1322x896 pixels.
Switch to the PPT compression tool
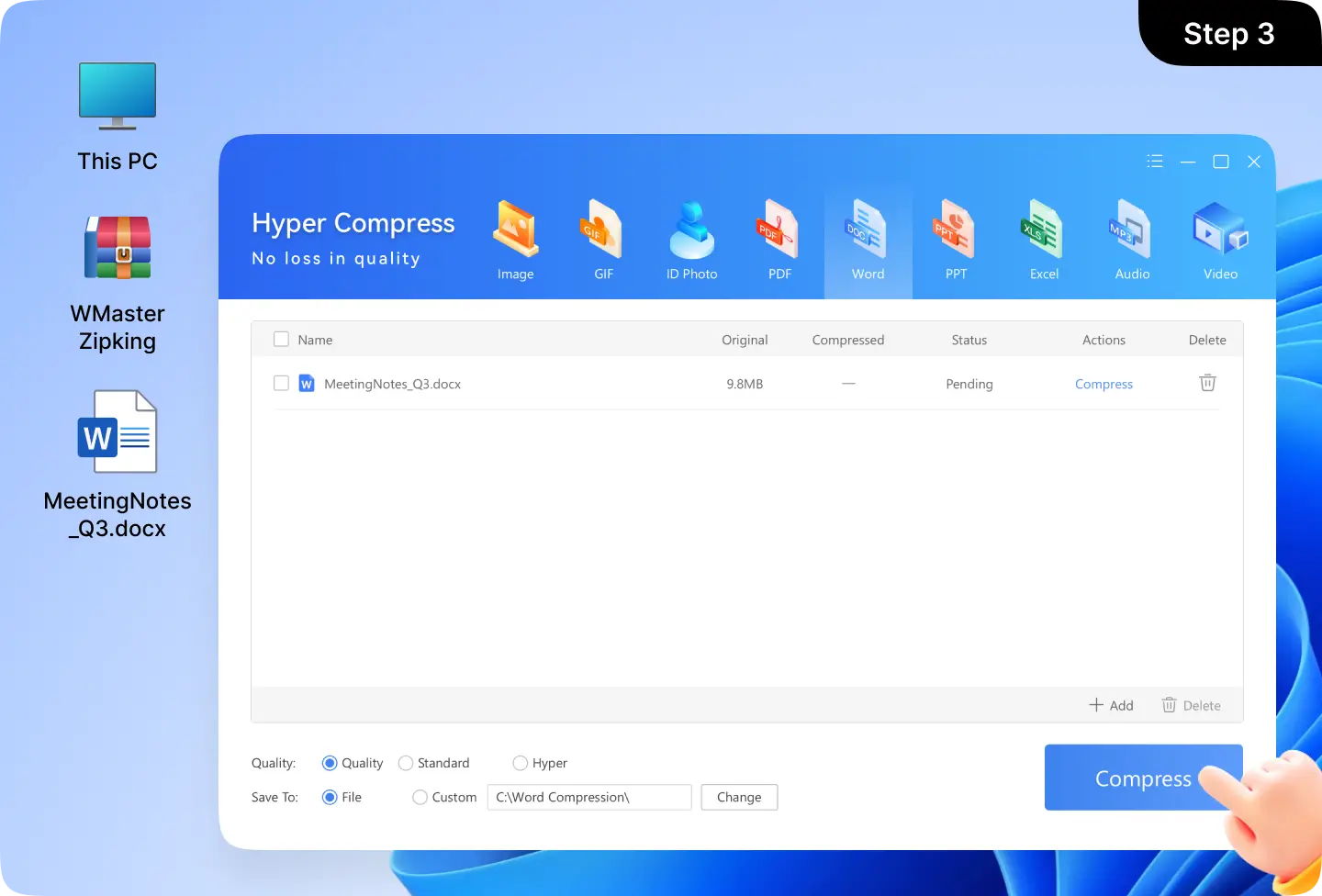coord(956,241)
